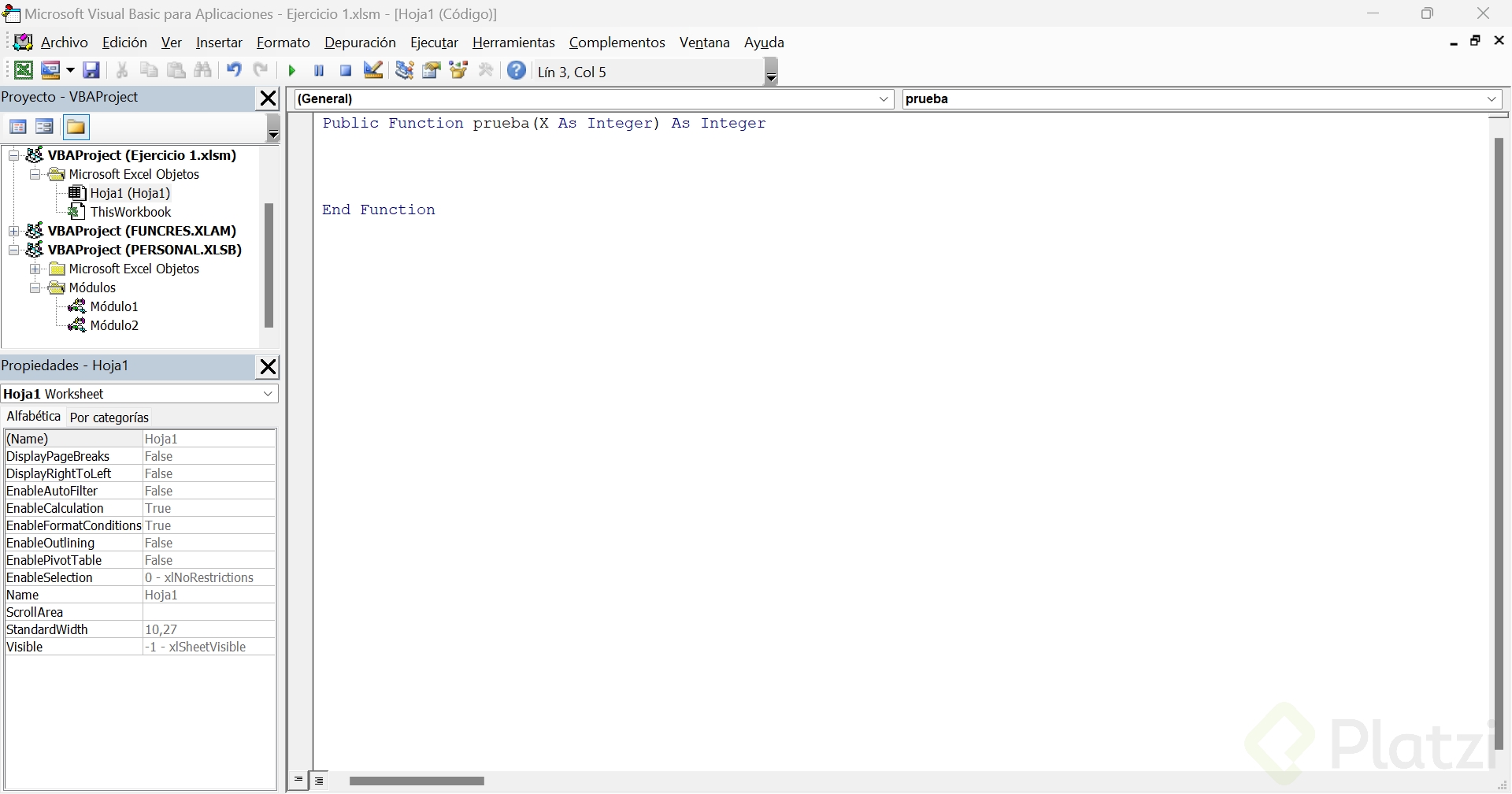The height and width of the screenshot is (794, 1512).
Task: Open the Object Browser icon
Action: coord(459,71)
